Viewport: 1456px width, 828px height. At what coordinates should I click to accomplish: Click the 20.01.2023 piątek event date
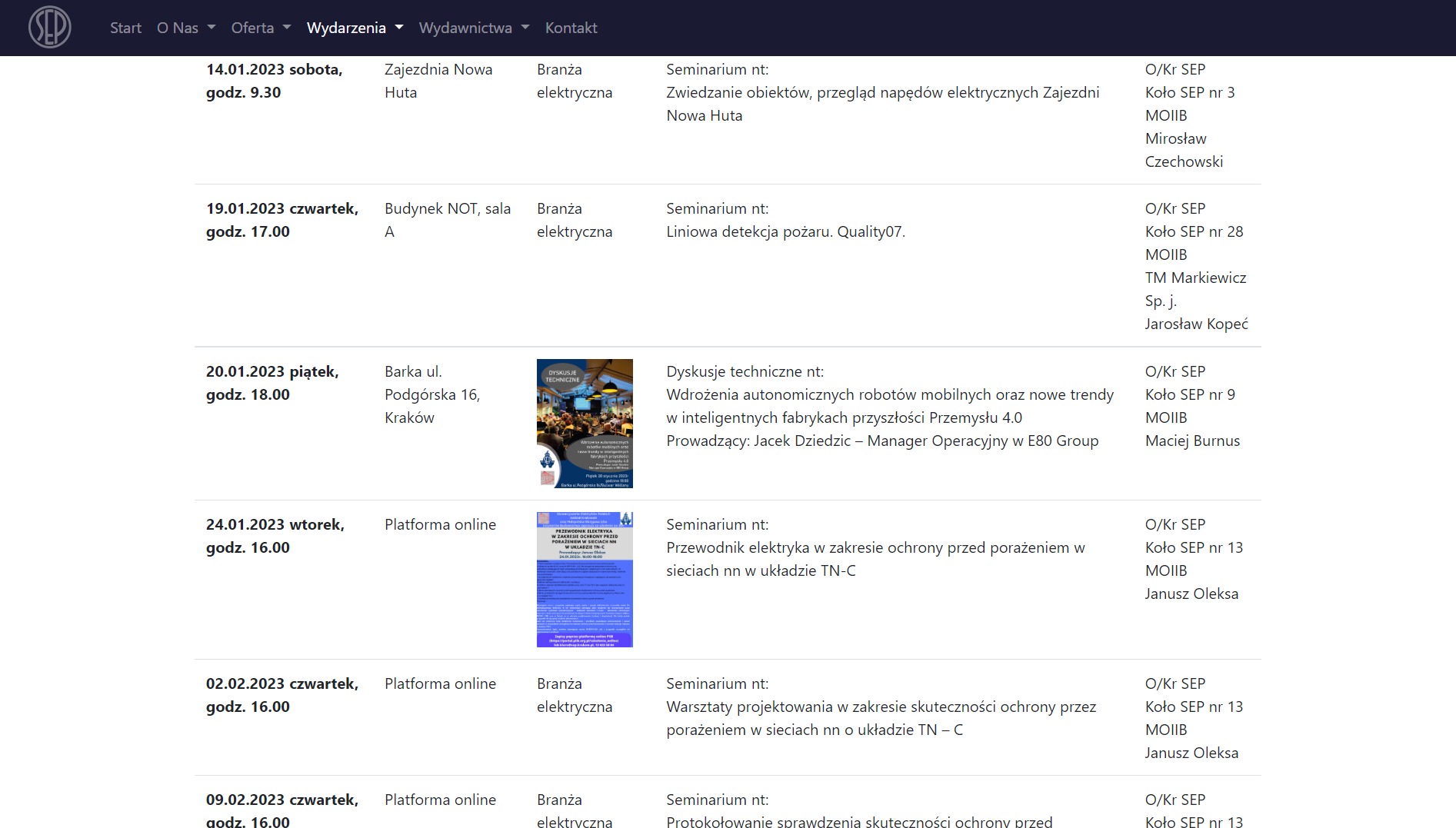272,372
